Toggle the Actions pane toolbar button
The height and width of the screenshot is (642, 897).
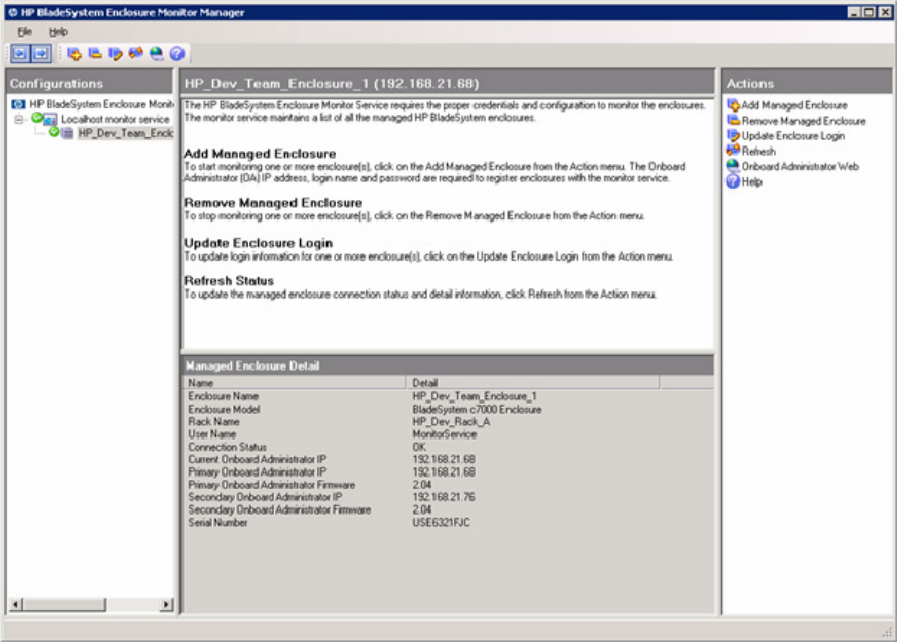[41, 53]
